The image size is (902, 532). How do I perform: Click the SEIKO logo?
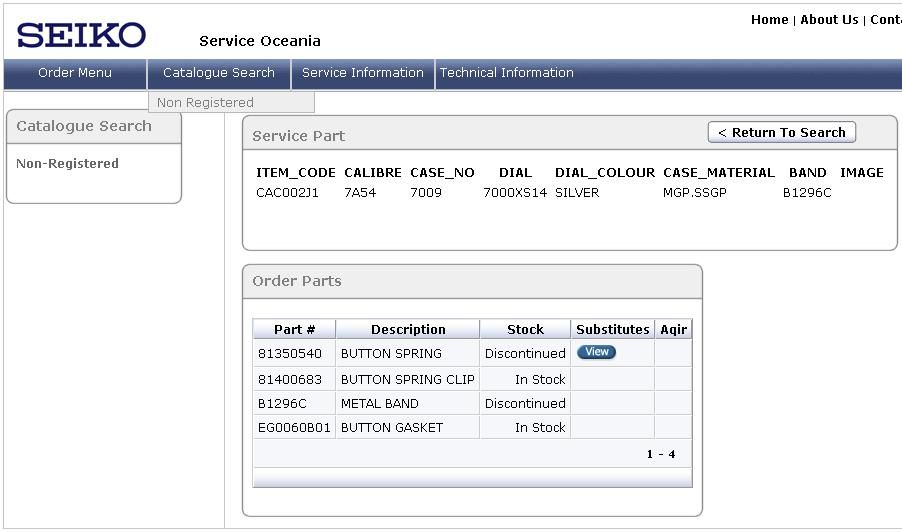point(81,36)
